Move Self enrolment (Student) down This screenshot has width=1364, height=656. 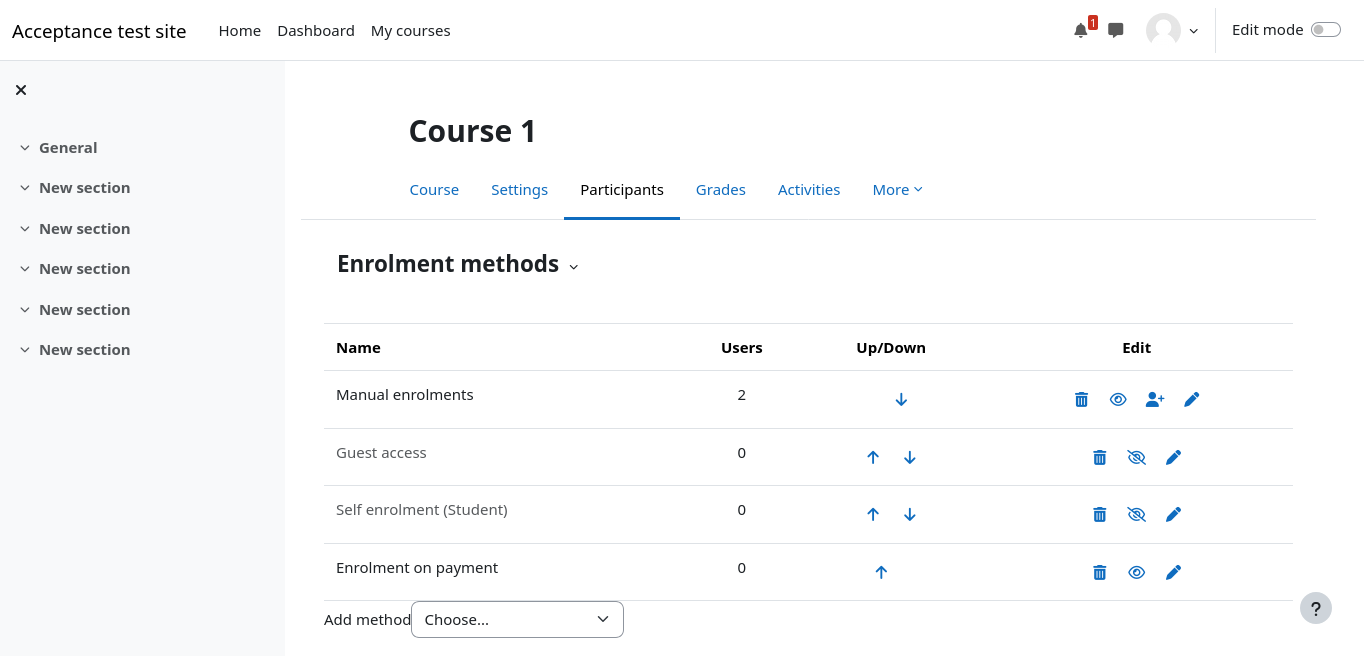tap(910, 515)
